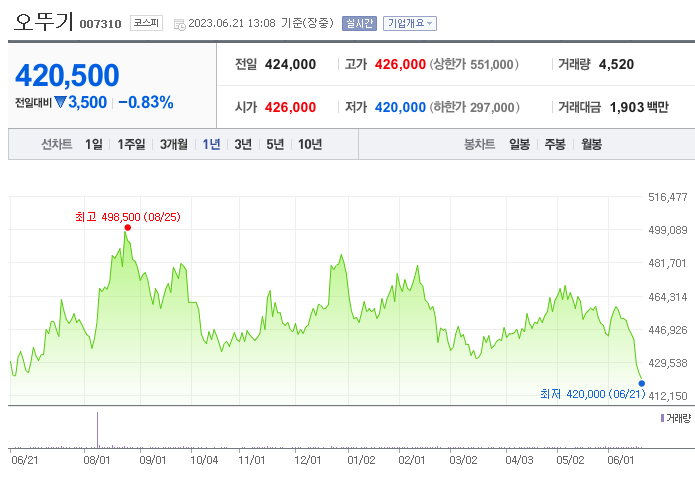Switch to 월봉 candle chart
695x479 pixels.
coord(591,144)
